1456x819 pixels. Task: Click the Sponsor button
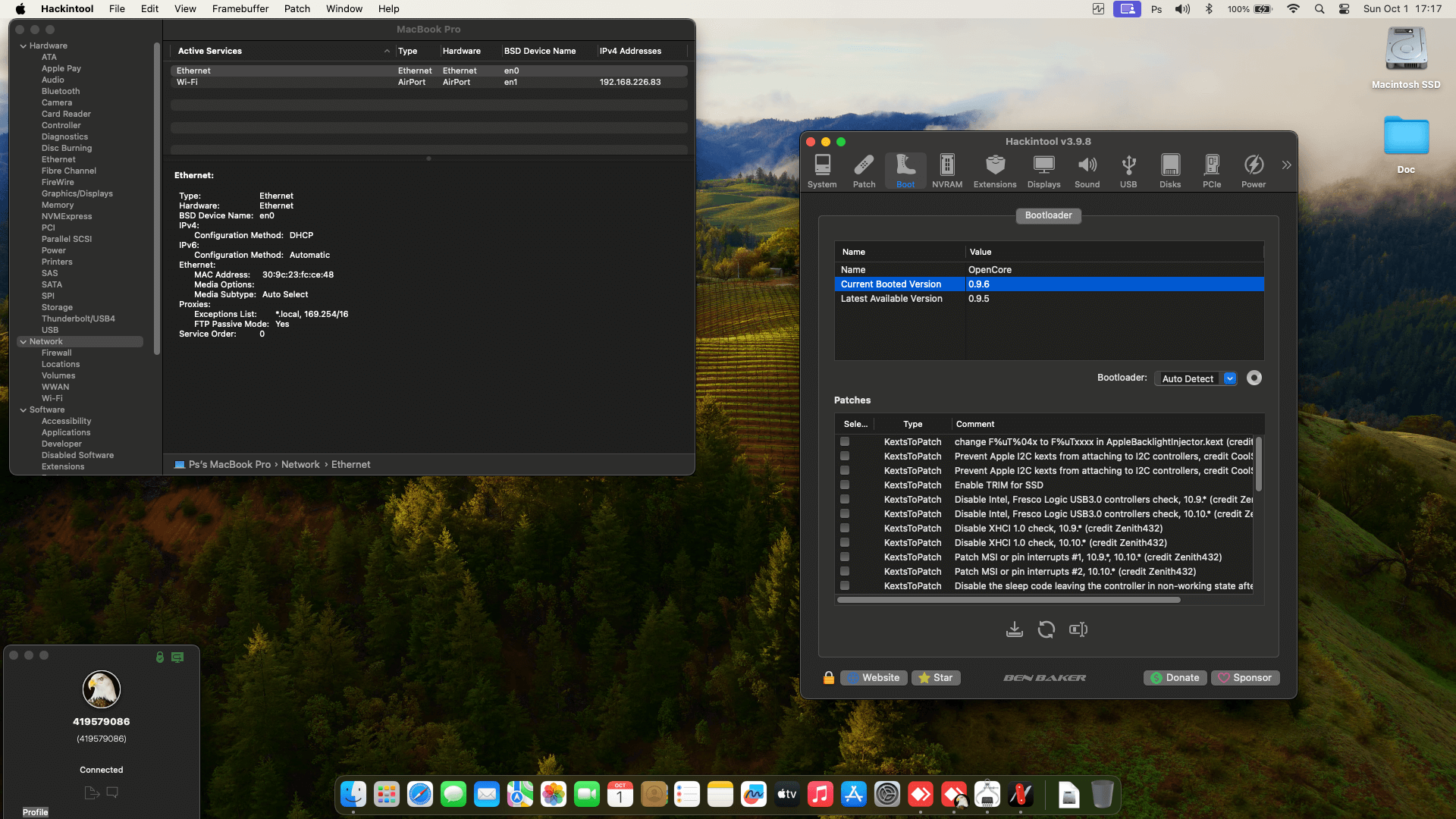tap(1245, 678)
